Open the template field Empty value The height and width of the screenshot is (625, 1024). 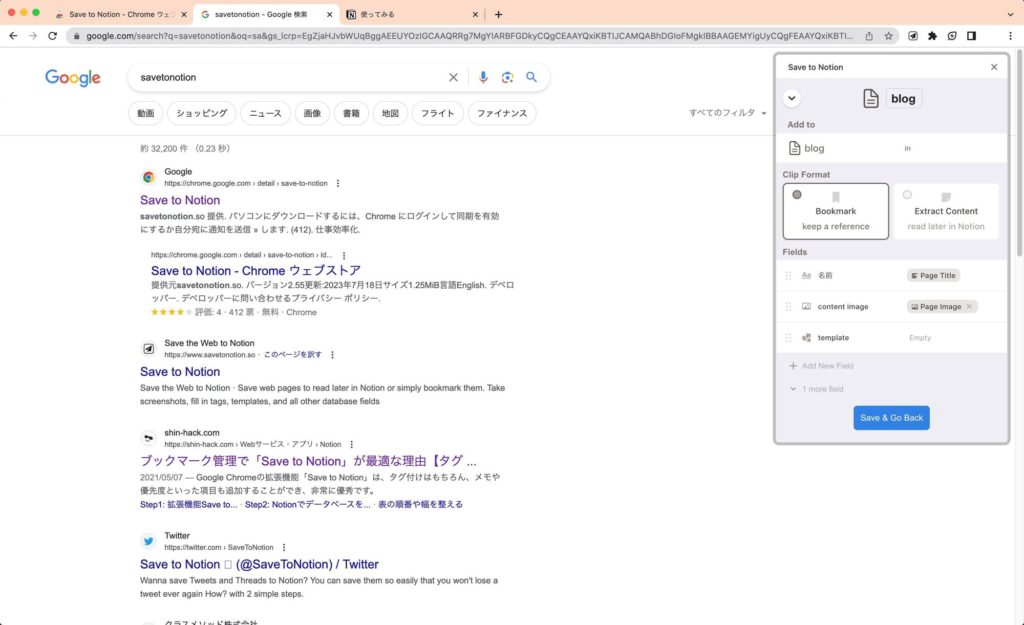point(920,338)
